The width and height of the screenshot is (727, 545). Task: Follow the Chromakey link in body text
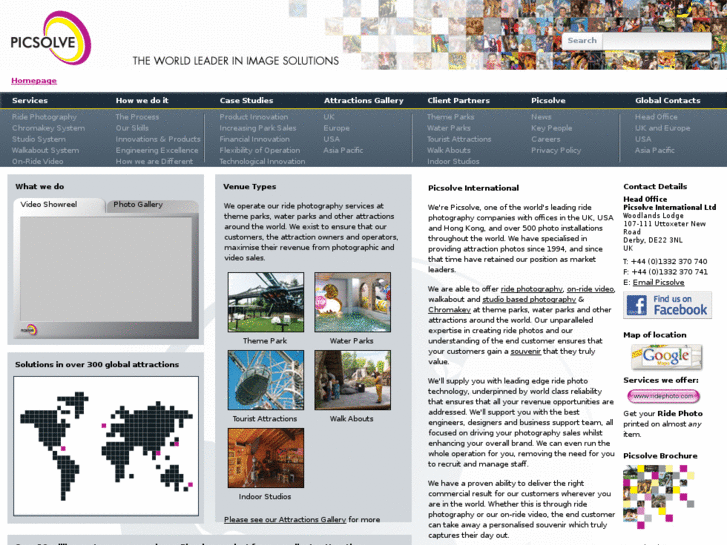(449, 310)
